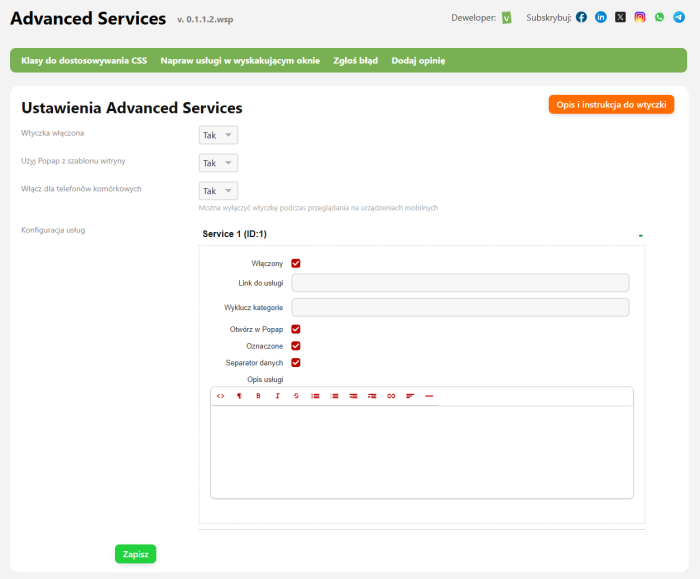Open the Użyj Popap z szablonu witryny dropdown

pyautogui.click(x=218, y=163)
